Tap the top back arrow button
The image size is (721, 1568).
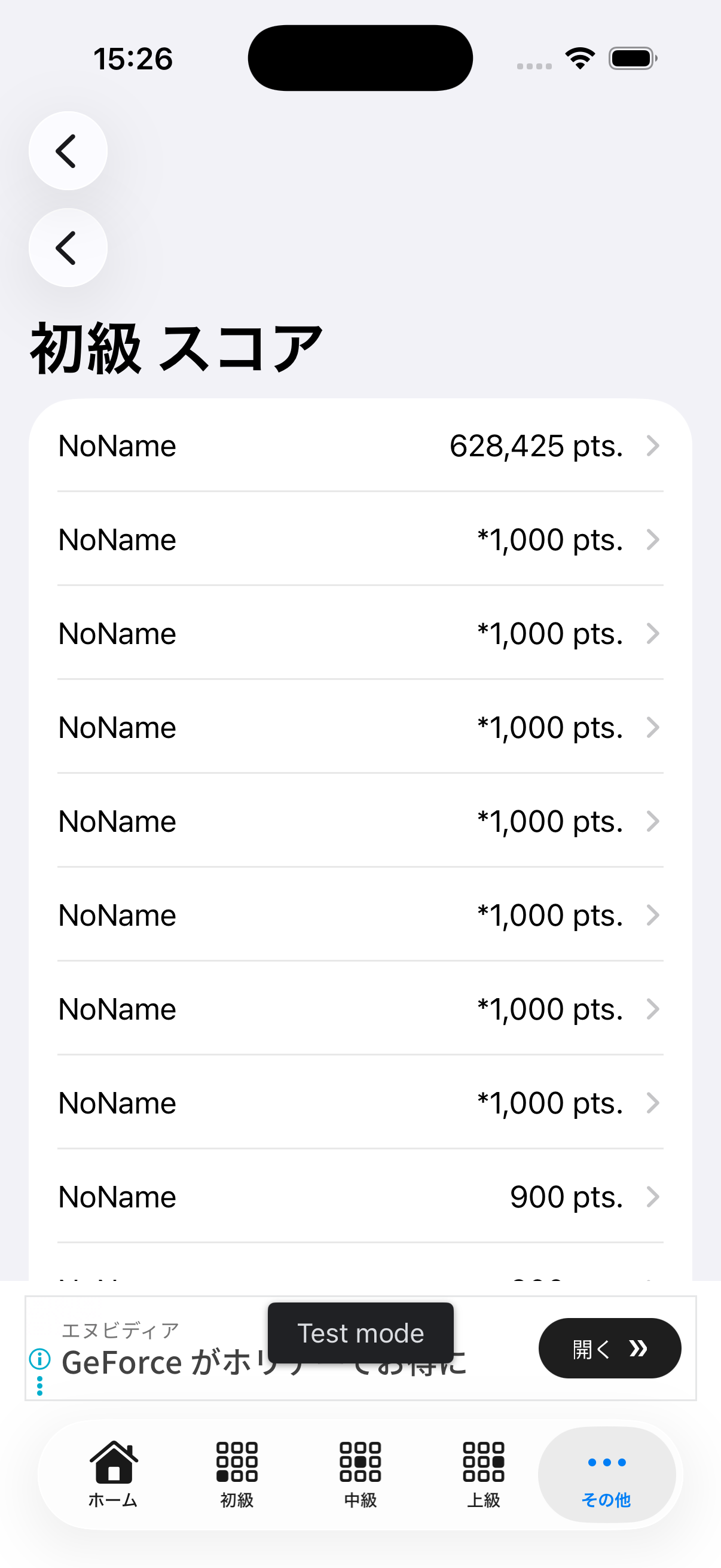point(68,151)
